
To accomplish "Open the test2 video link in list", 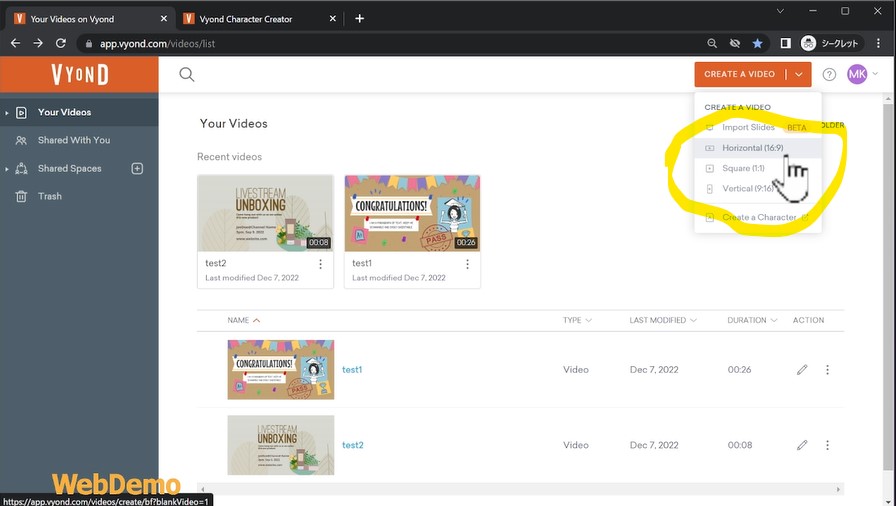I will click(x=353, y=445).
